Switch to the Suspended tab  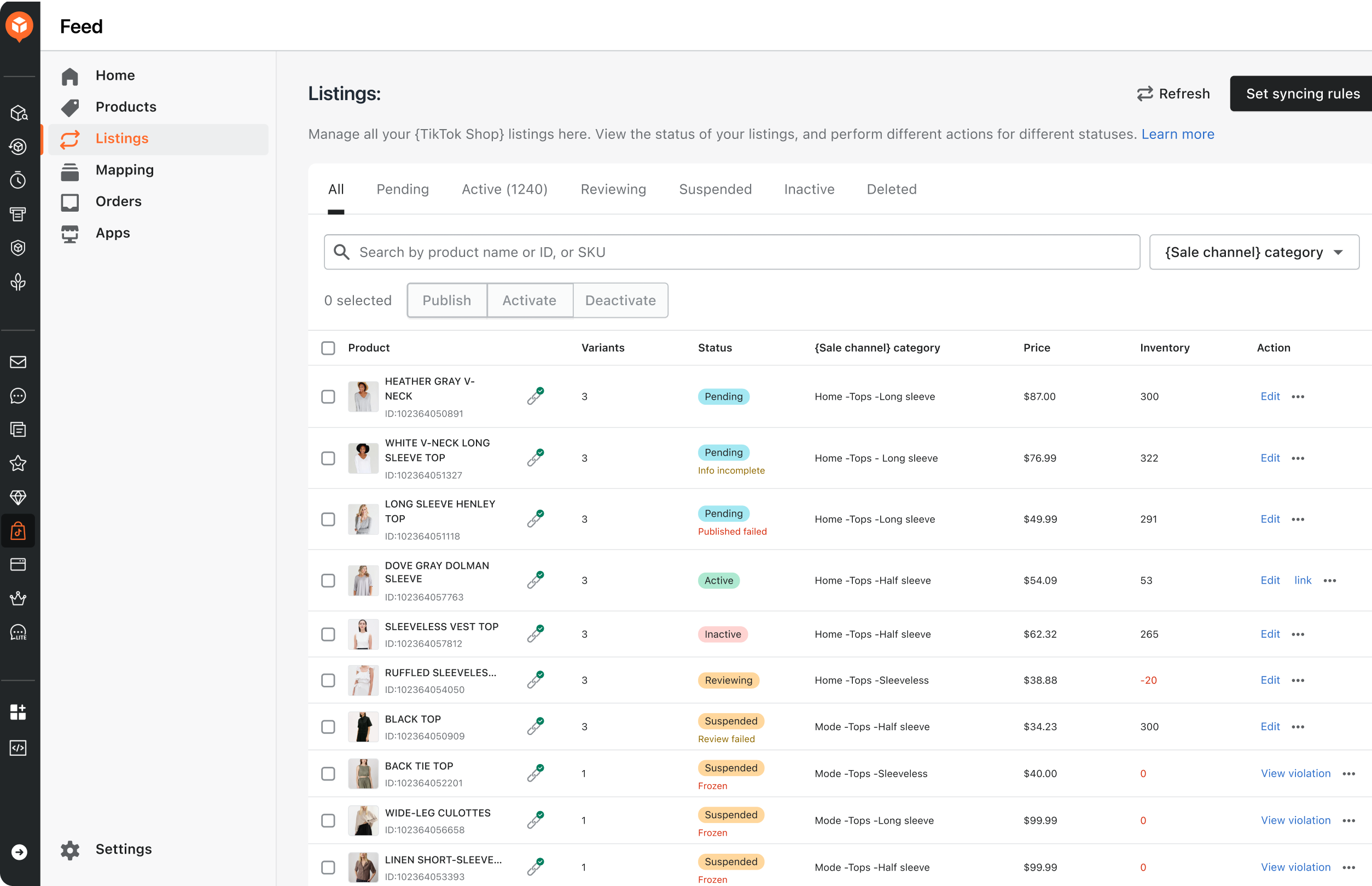coord(715,189)
